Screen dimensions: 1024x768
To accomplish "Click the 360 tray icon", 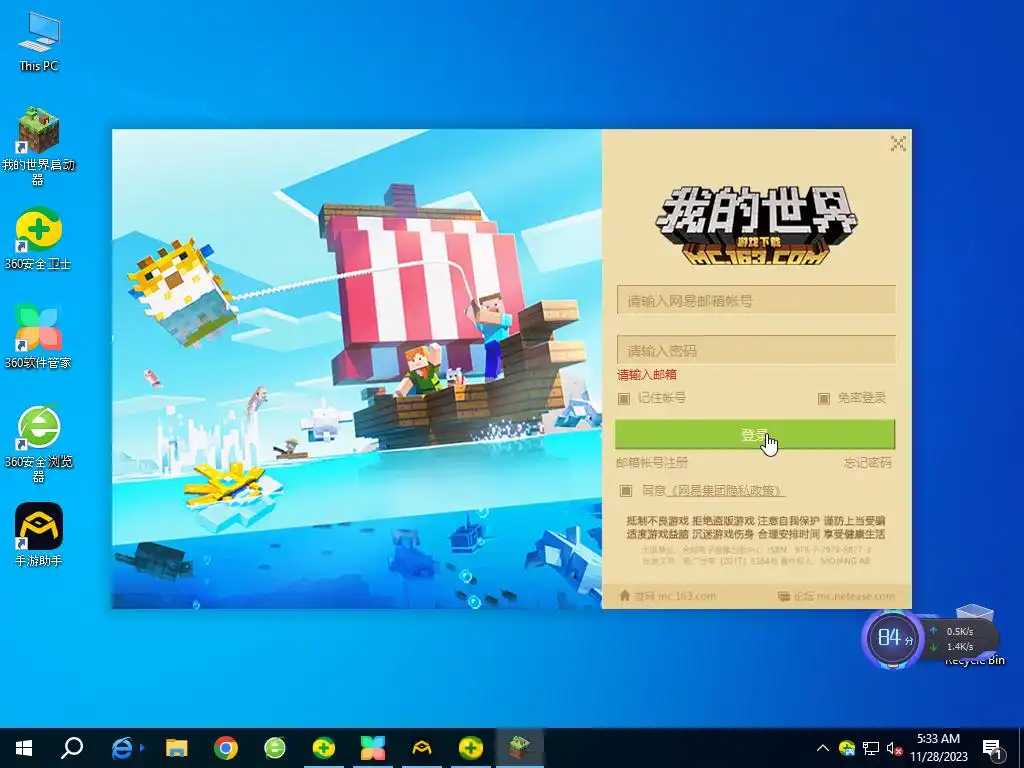I will (x=847, y=748).
